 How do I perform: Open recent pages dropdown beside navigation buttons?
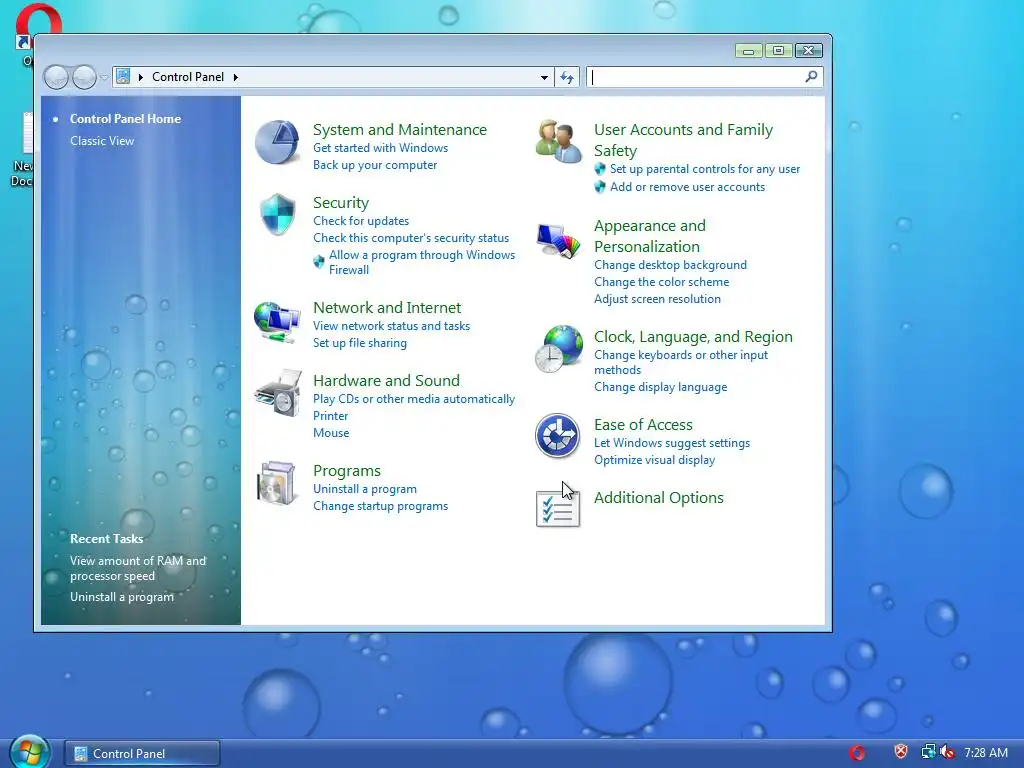(x=104, y=78)
